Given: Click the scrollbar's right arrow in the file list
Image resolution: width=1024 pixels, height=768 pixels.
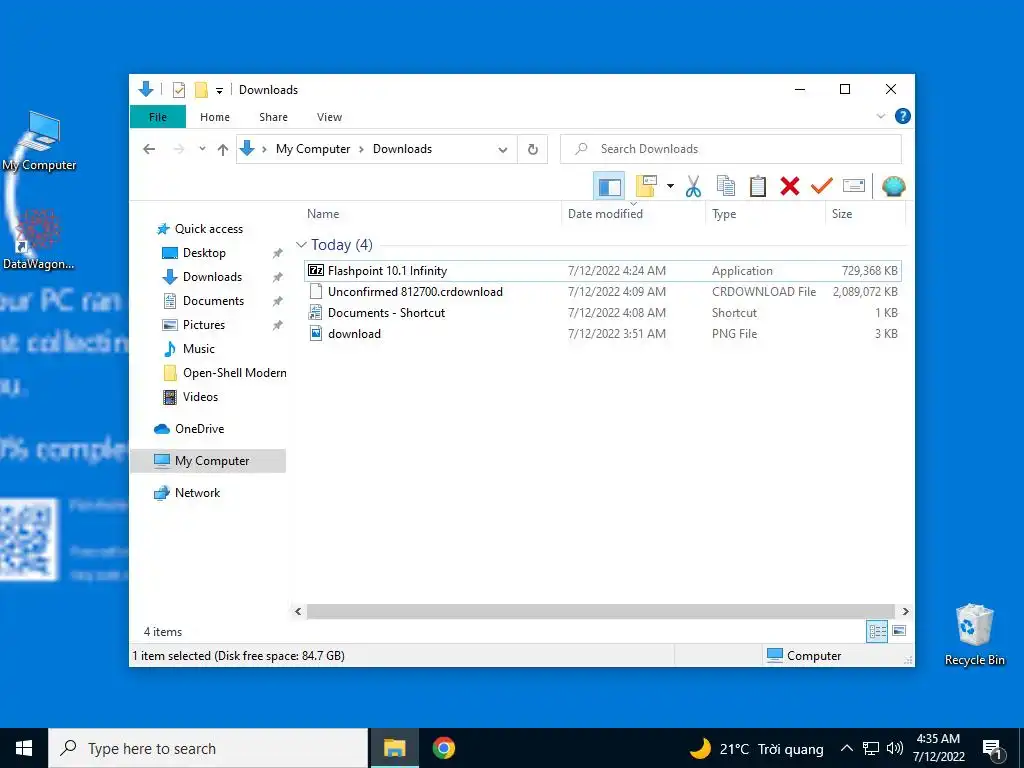Looking at the screenshot, I should tap(905, 611).
